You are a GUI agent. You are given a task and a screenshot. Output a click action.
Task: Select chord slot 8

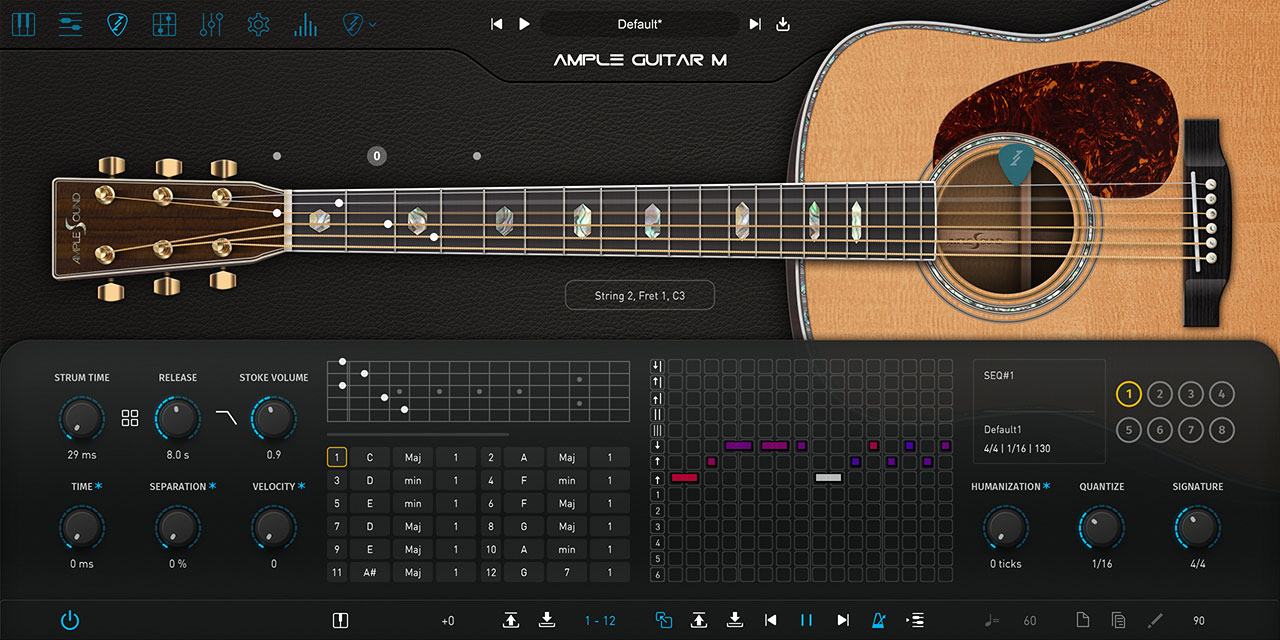(x=491, y=526)
